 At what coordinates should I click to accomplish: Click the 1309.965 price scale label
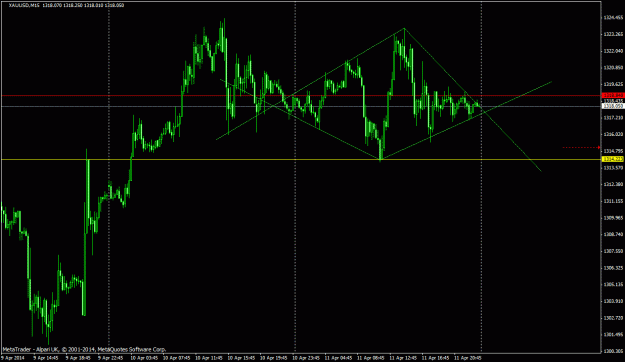(613, 218)
